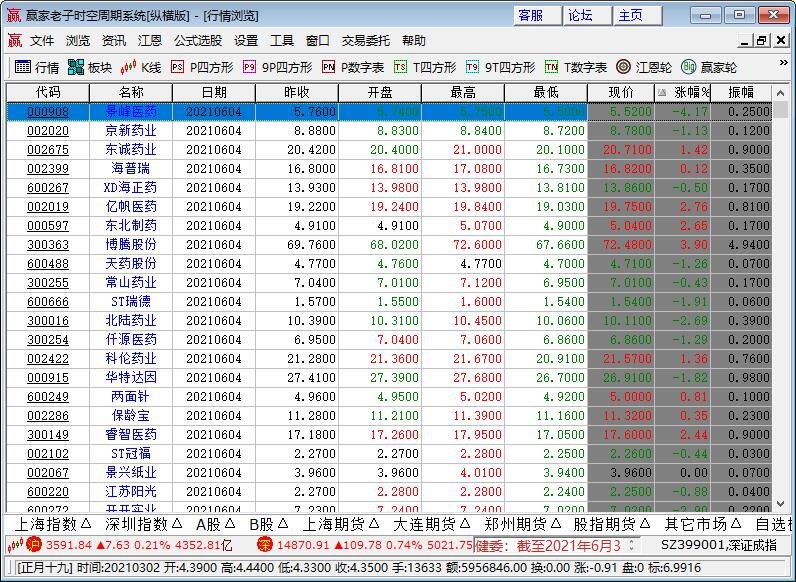This screenshot has width=796, height=582.
Task: Open the T四方形 time square tool
Action: (x=424, y=67)
